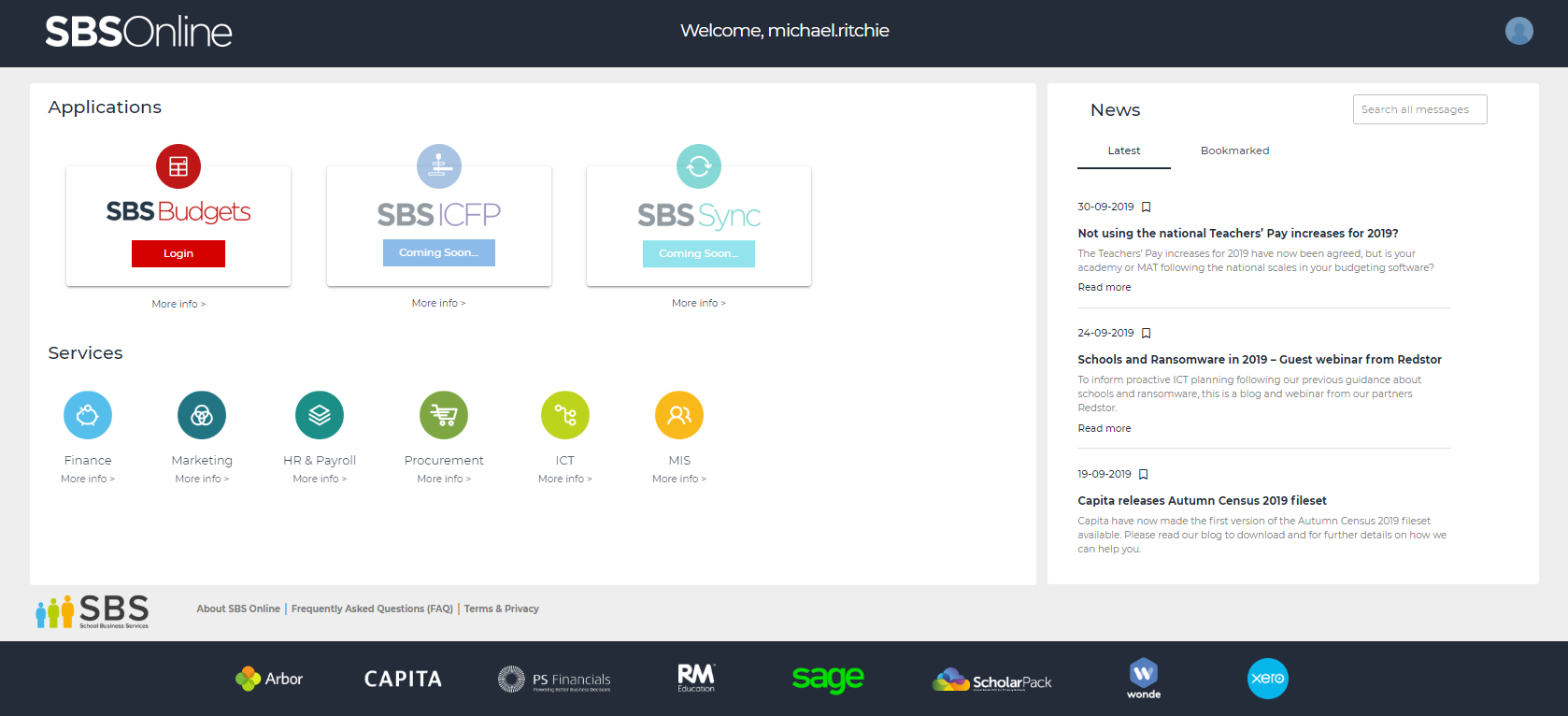Open More info under MIS

[x=679, y=479]
